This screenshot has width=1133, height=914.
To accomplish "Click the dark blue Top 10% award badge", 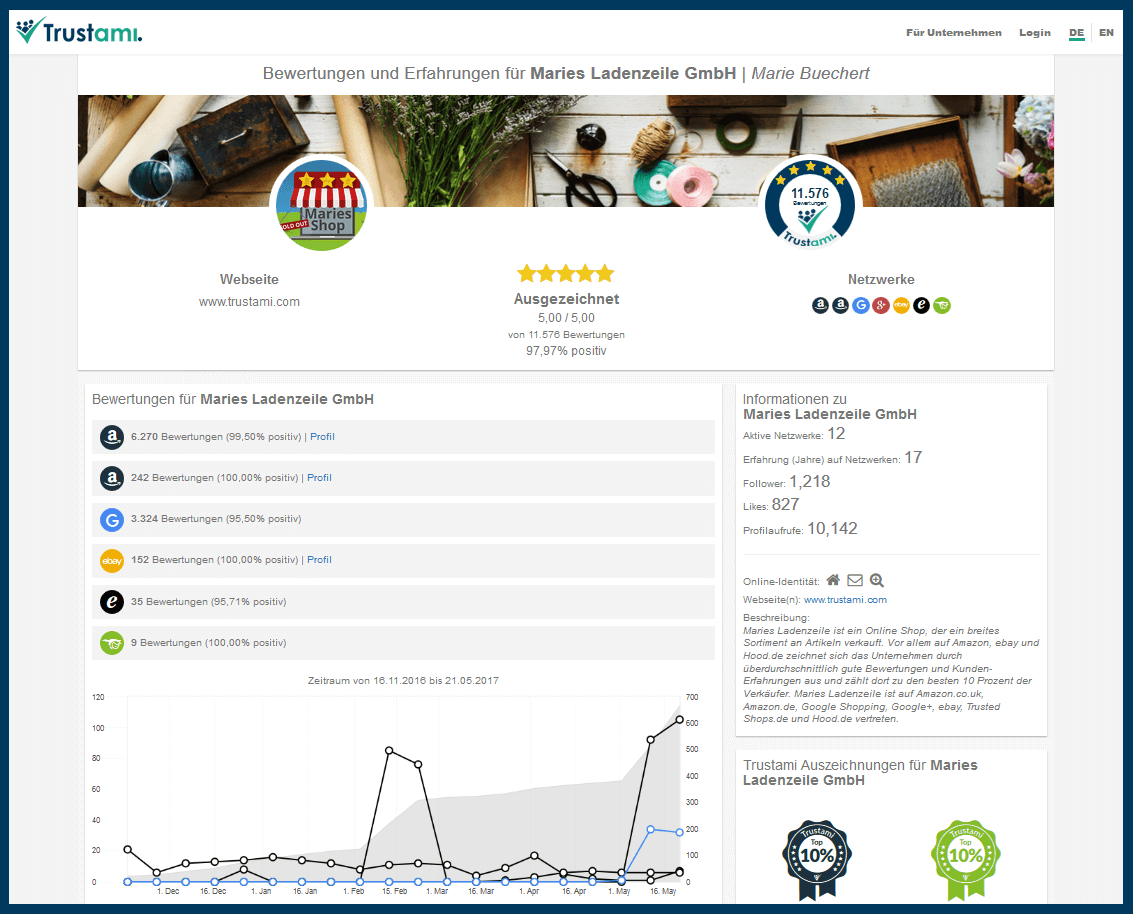I will (x=817, y=859).
